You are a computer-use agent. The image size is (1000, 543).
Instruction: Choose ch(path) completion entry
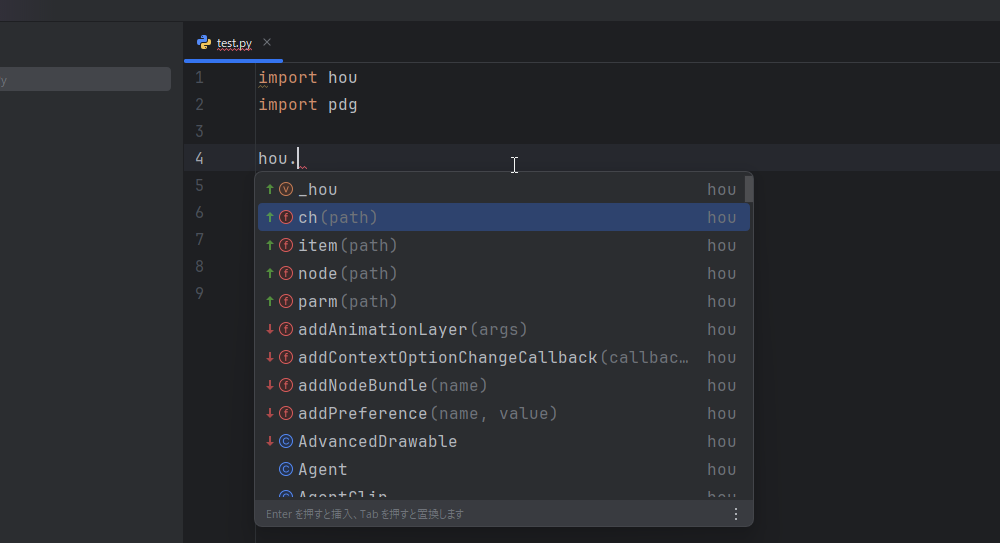click(x=338, y=217)
